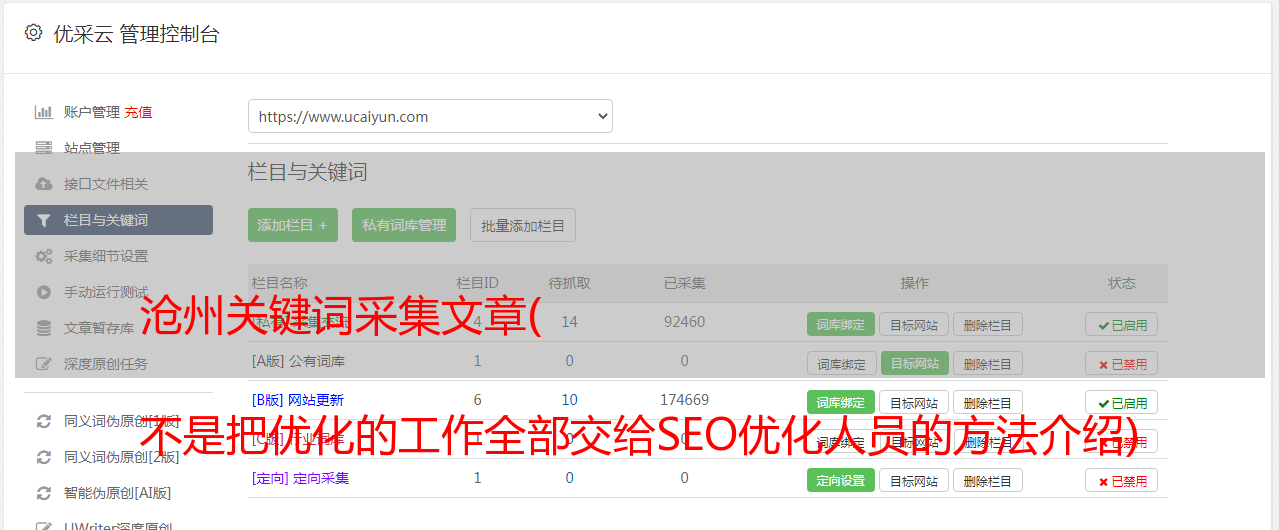Click 目标网站 in the row with 92460
1279x530 pixels.
[914, 325]
